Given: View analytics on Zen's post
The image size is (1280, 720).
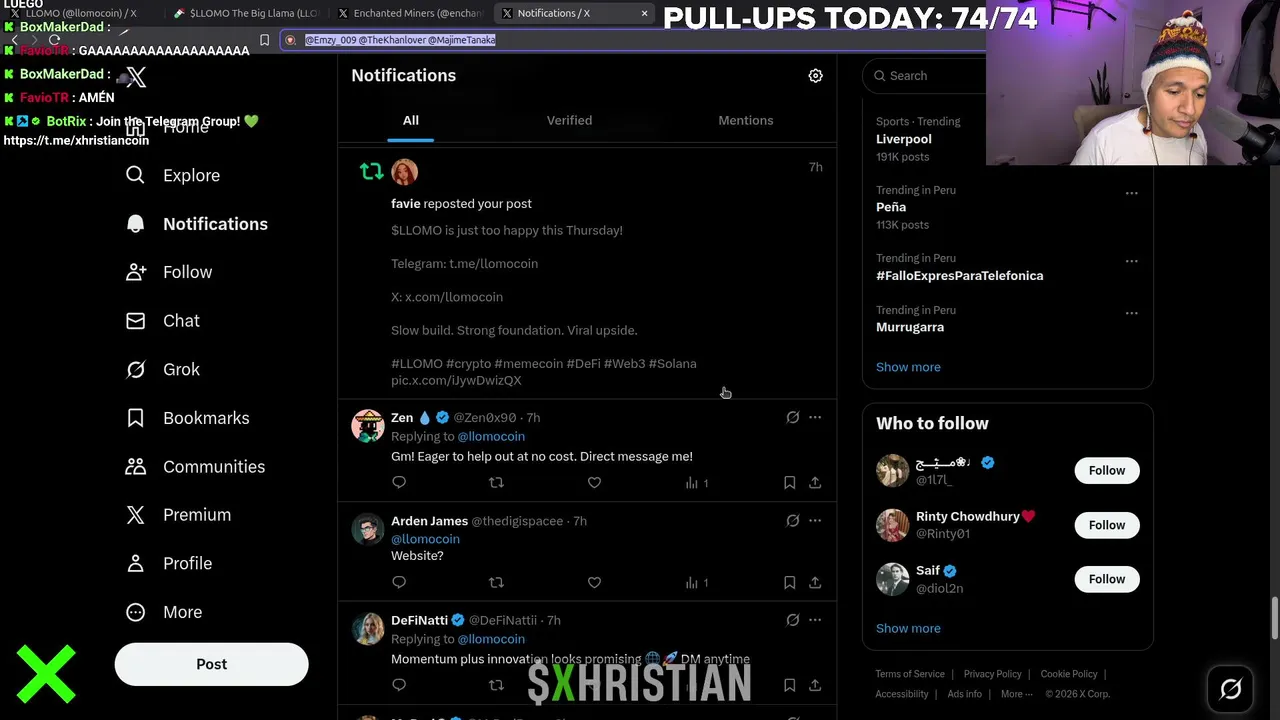Looking at the screenshot, I should coord(697,483).
